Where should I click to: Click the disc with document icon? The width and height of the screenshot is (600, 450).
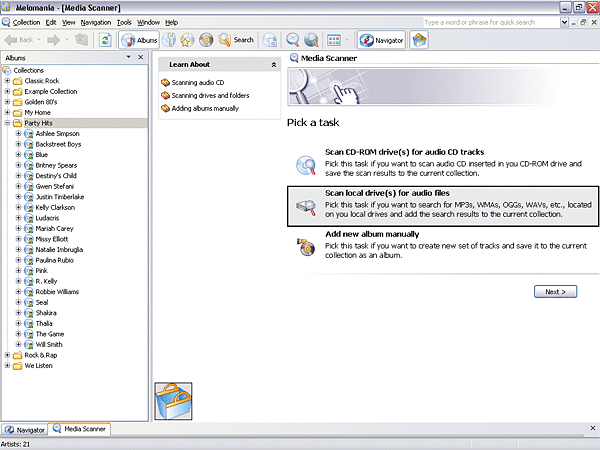coord(270,40)
